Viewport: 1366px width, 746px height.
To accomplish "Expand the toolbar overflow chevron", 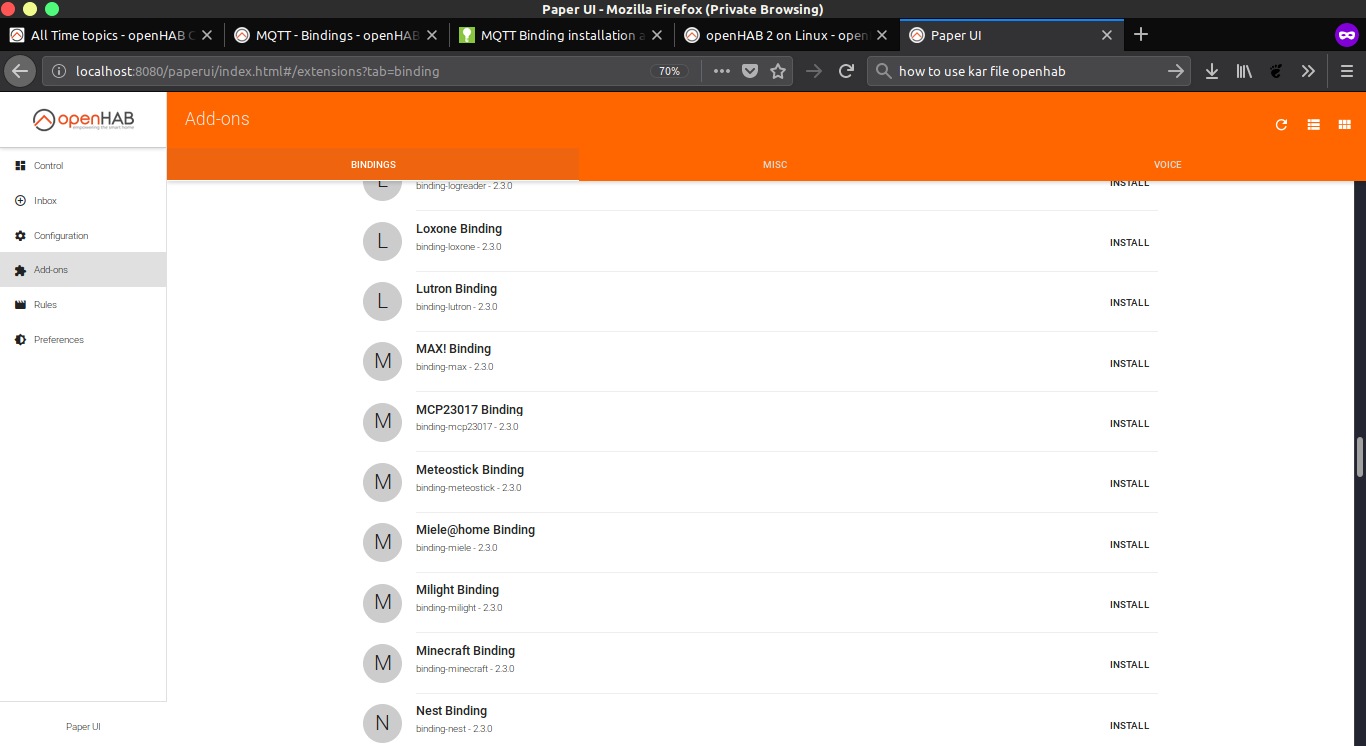I will point(1308,72).
